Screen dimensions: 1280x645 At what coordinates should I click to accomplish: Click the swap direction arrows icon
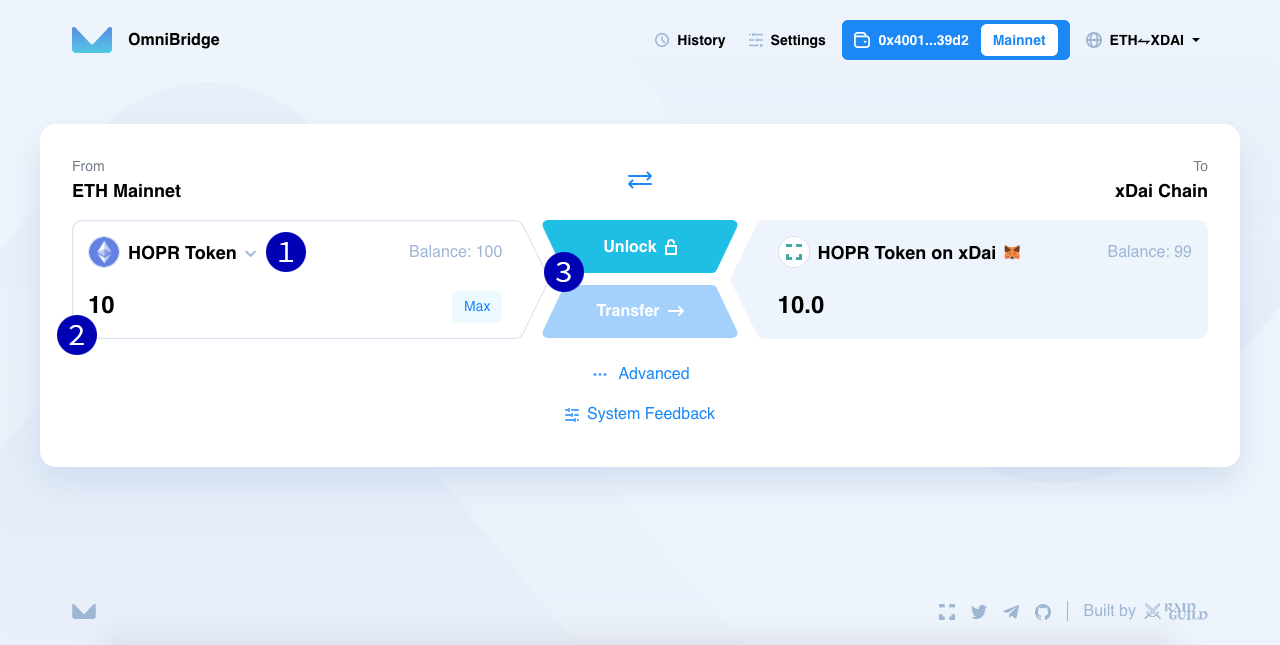[x=640, y=180]
